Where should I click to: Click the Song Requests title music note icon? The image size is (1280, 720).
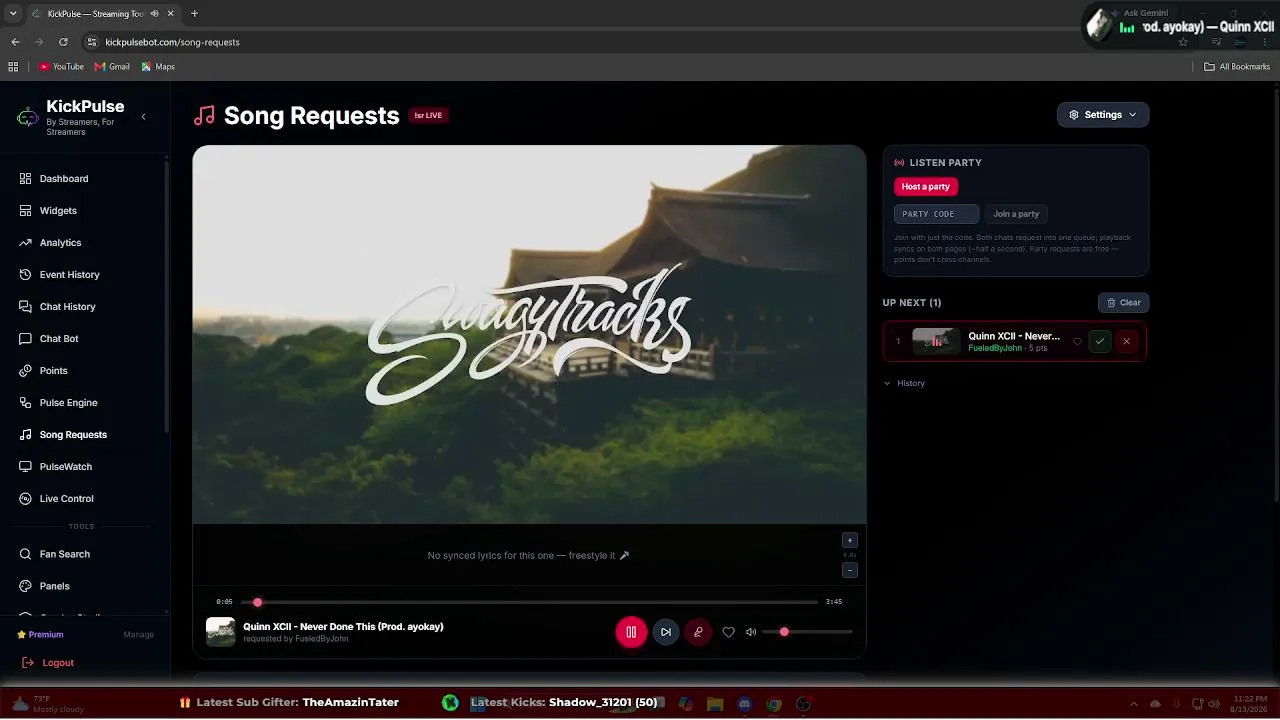[x=204, y=116]
